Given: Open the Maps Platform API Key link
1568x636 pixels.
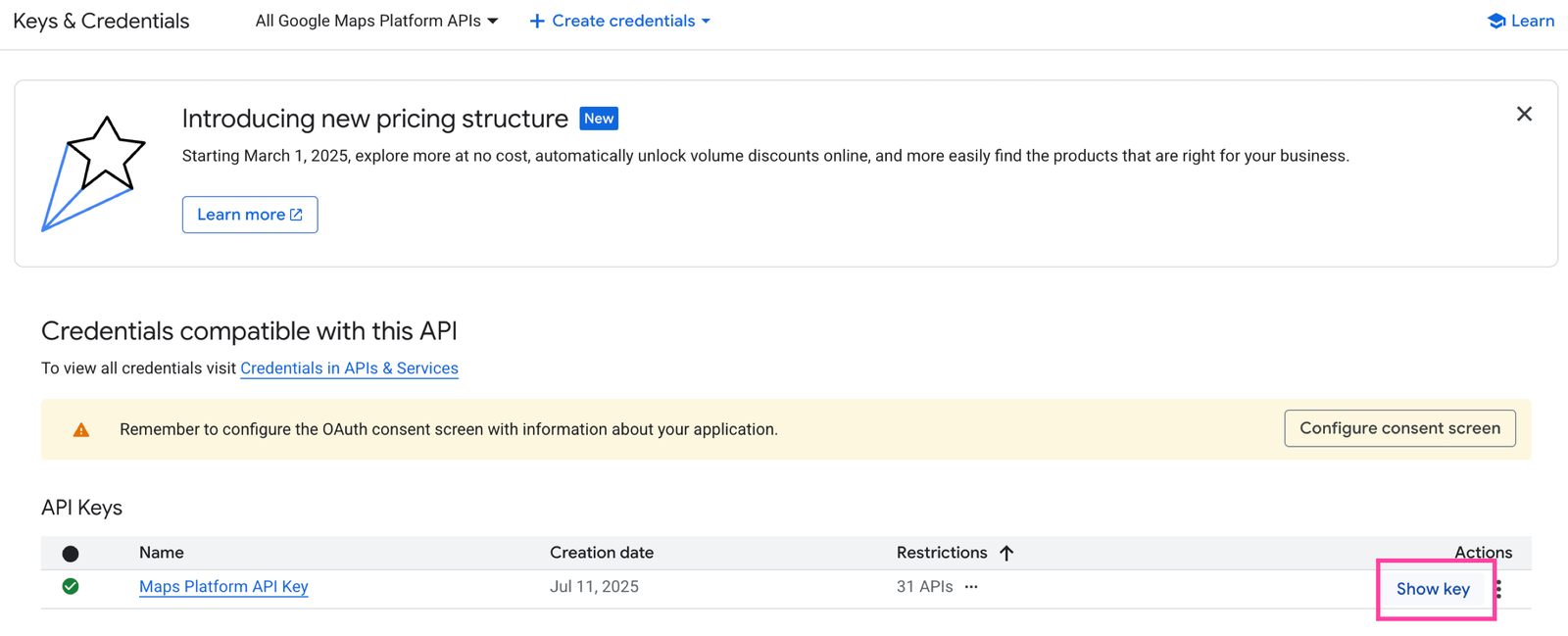Looking at the screenshot, I should 223,587.
